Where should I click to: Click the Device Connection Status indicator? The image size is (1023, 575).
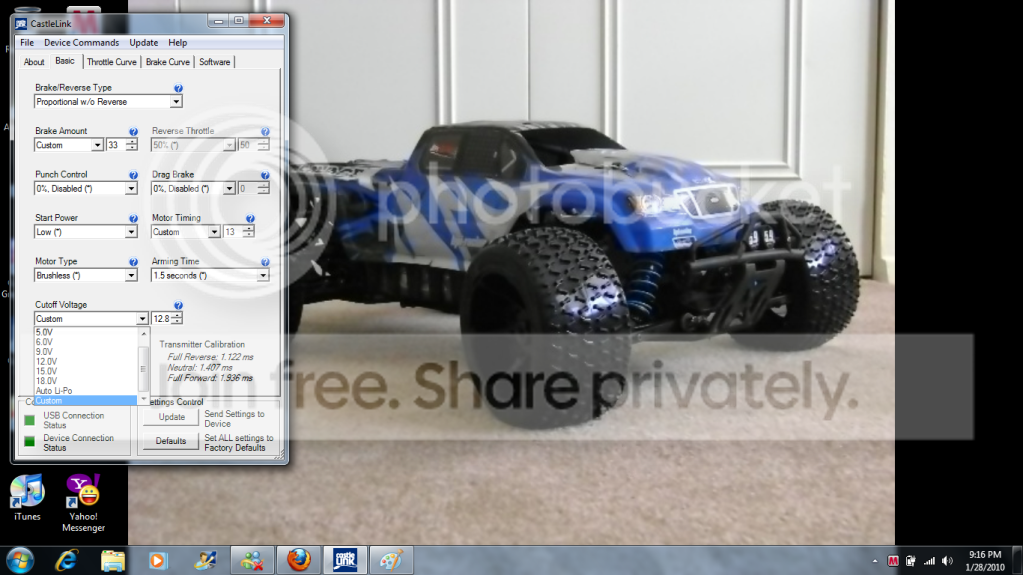tap(29, 442)
